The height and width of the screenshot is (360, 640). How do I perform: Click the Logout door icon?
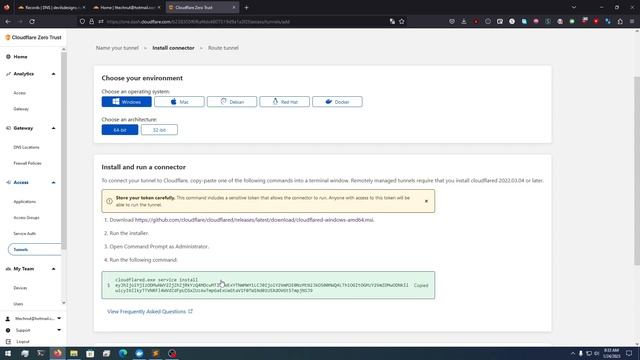tap(8, 342)
